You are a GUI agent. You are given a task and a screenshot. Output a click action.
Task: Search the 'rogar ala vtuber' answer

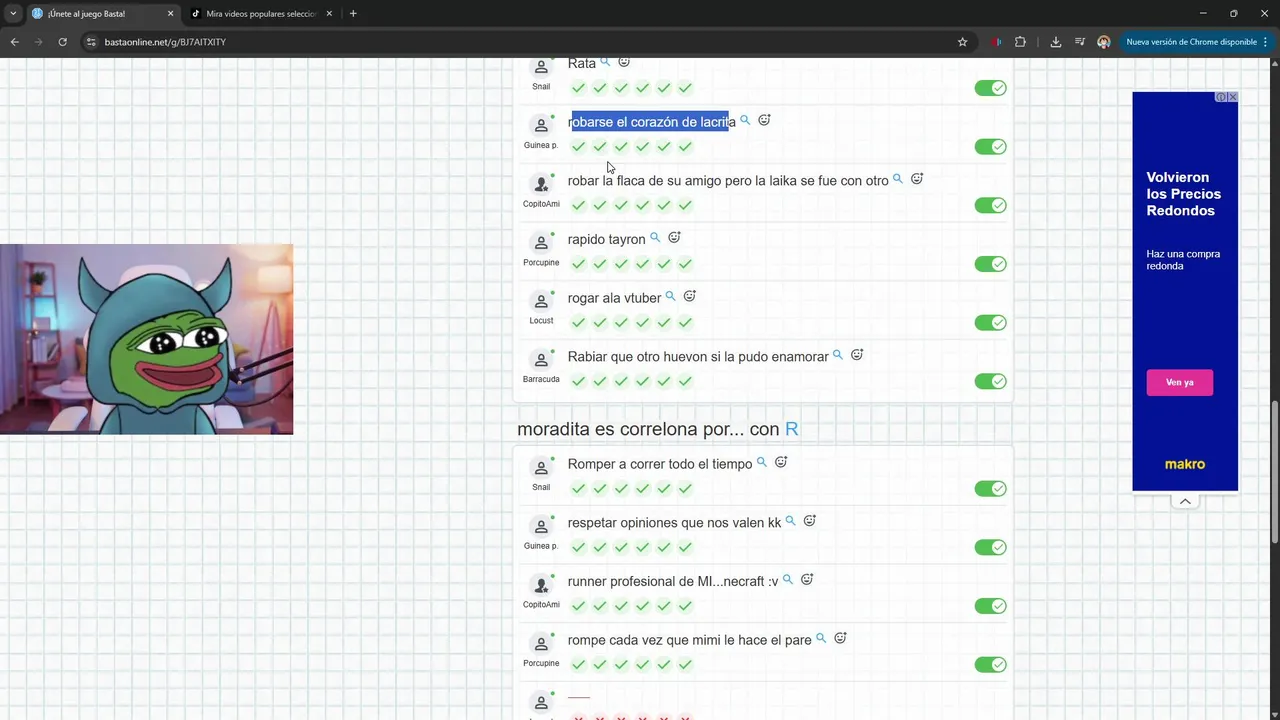(x=671, y=297)
